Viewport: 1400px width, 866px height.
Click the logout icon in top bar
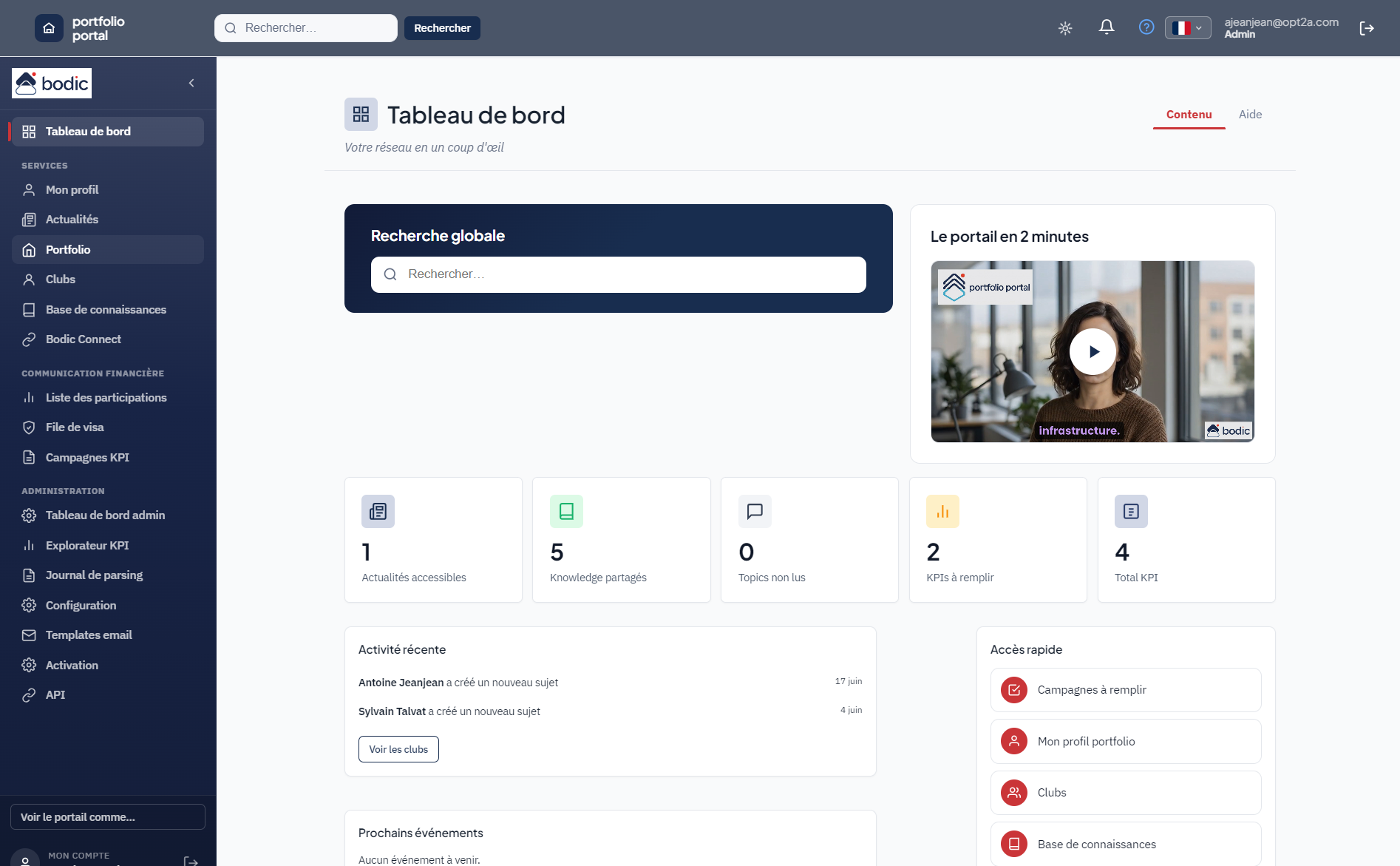(x=1367, y=28)
